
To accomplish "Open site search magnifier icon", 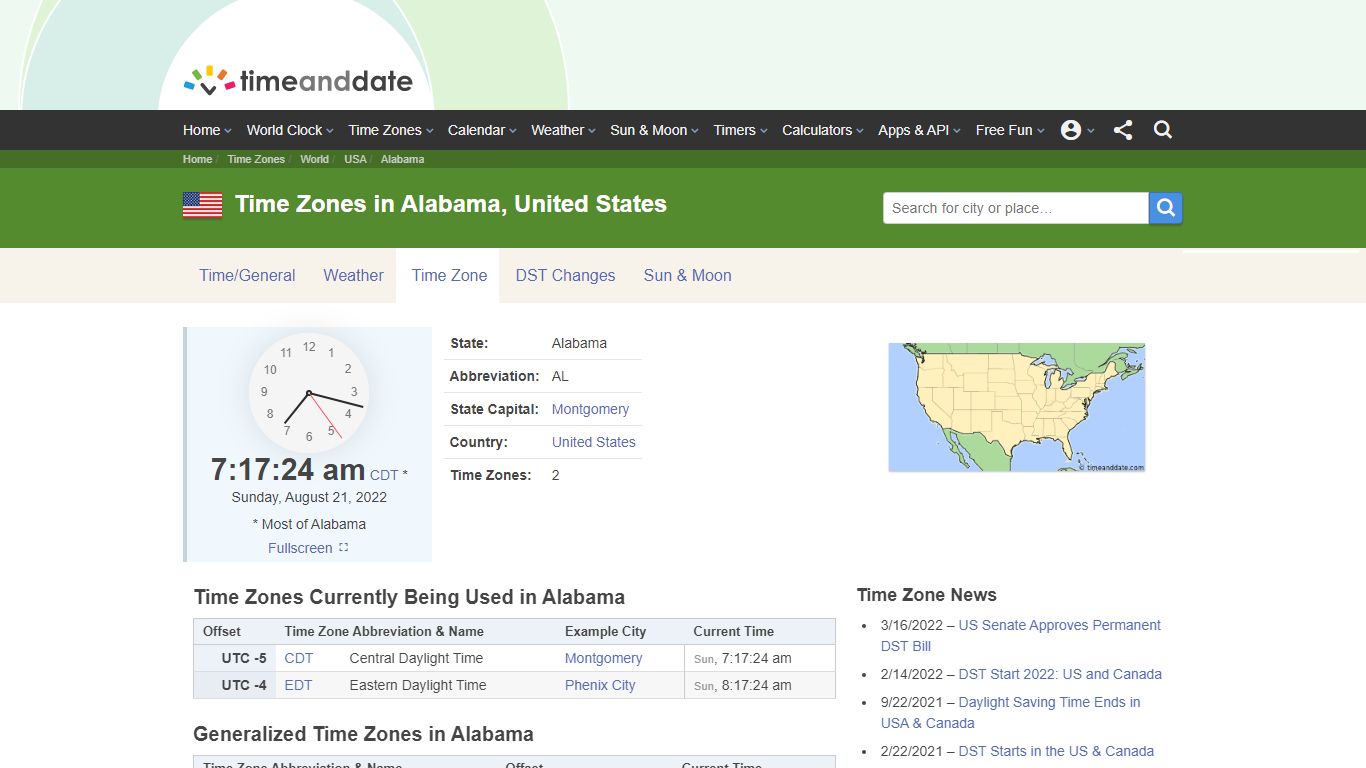I will (1163, 130).
